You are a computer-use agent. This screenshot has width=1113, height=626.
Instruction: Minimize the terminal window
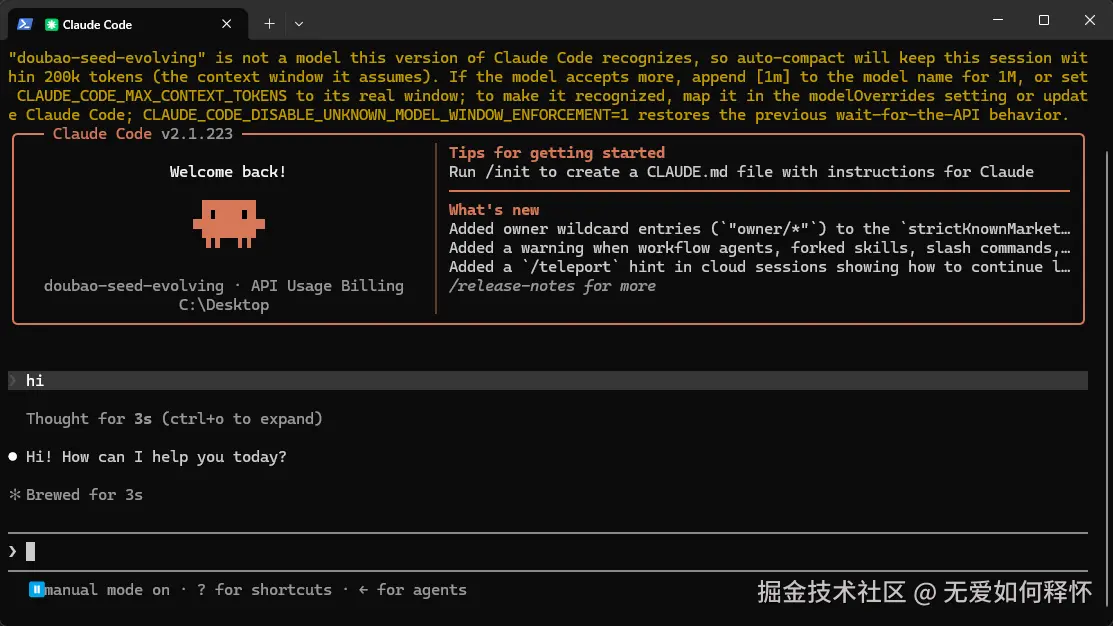[998, 20]
